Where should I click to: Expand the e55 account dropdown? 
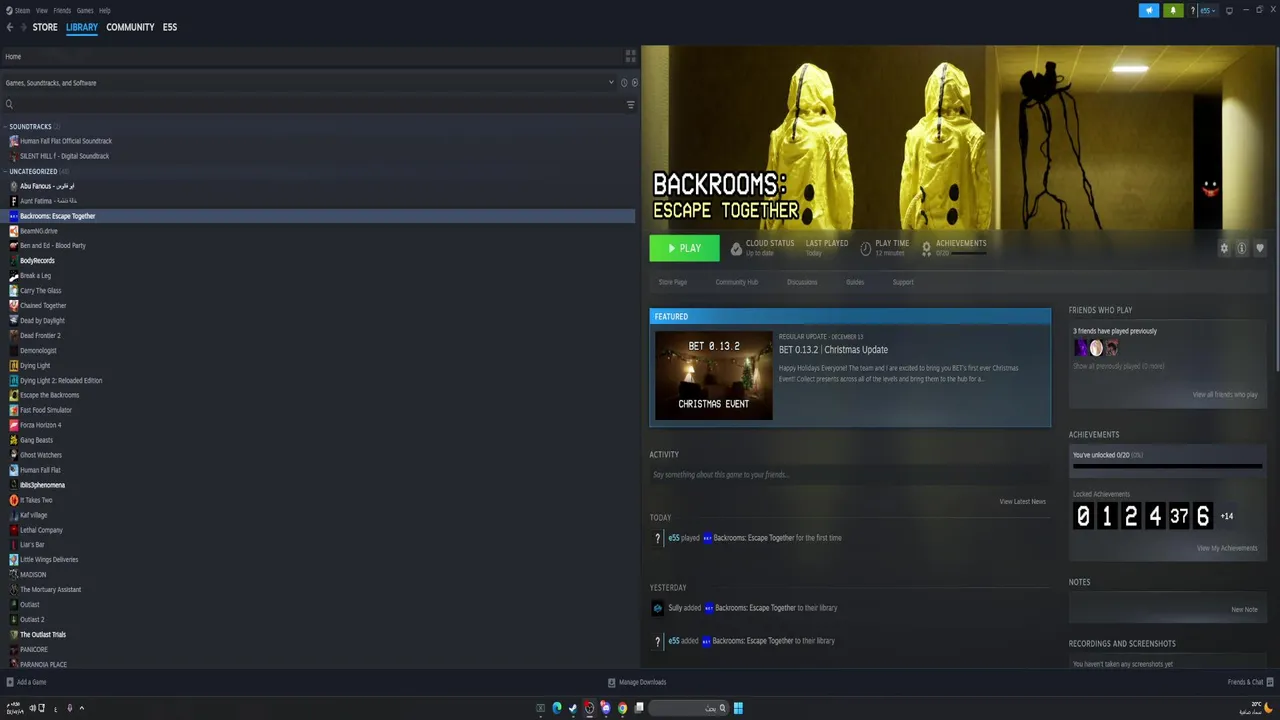click(x=1208, y=11)
